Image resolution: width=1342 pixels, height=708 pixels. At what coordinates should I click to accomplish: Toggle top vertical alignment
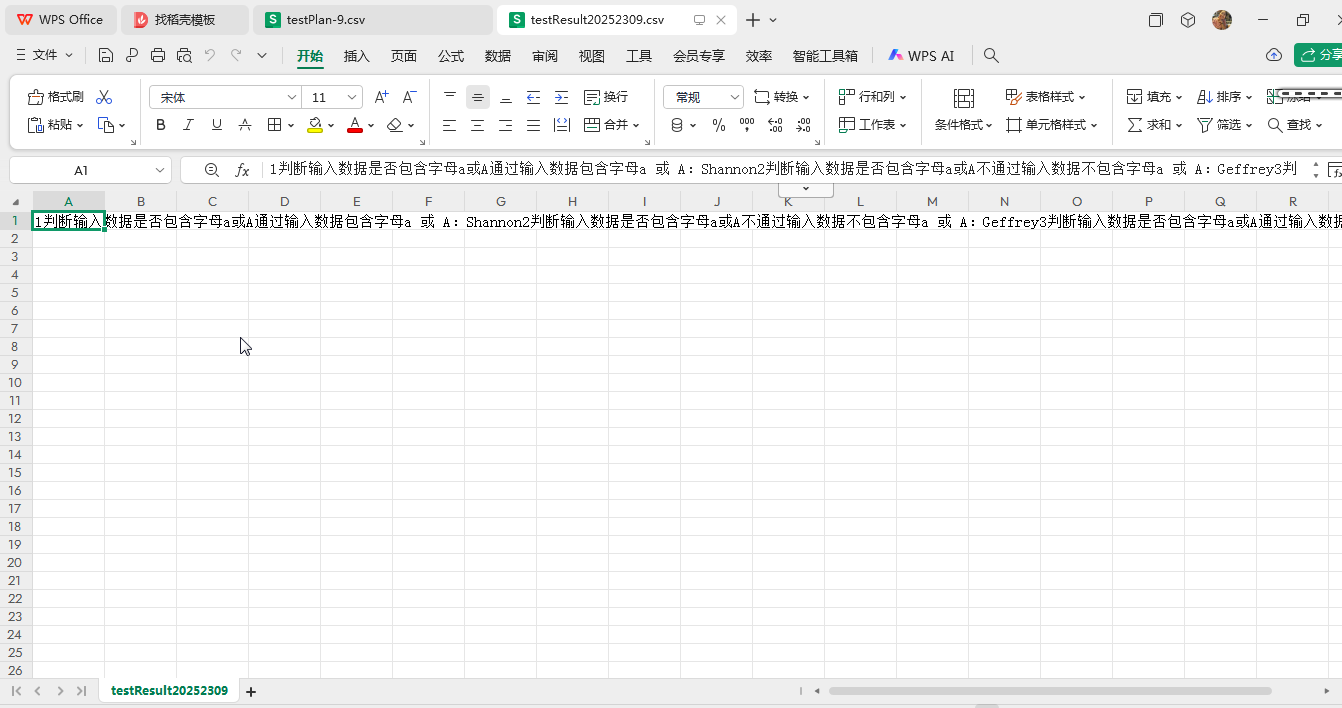pyautogui.click(x=450, y=97)
